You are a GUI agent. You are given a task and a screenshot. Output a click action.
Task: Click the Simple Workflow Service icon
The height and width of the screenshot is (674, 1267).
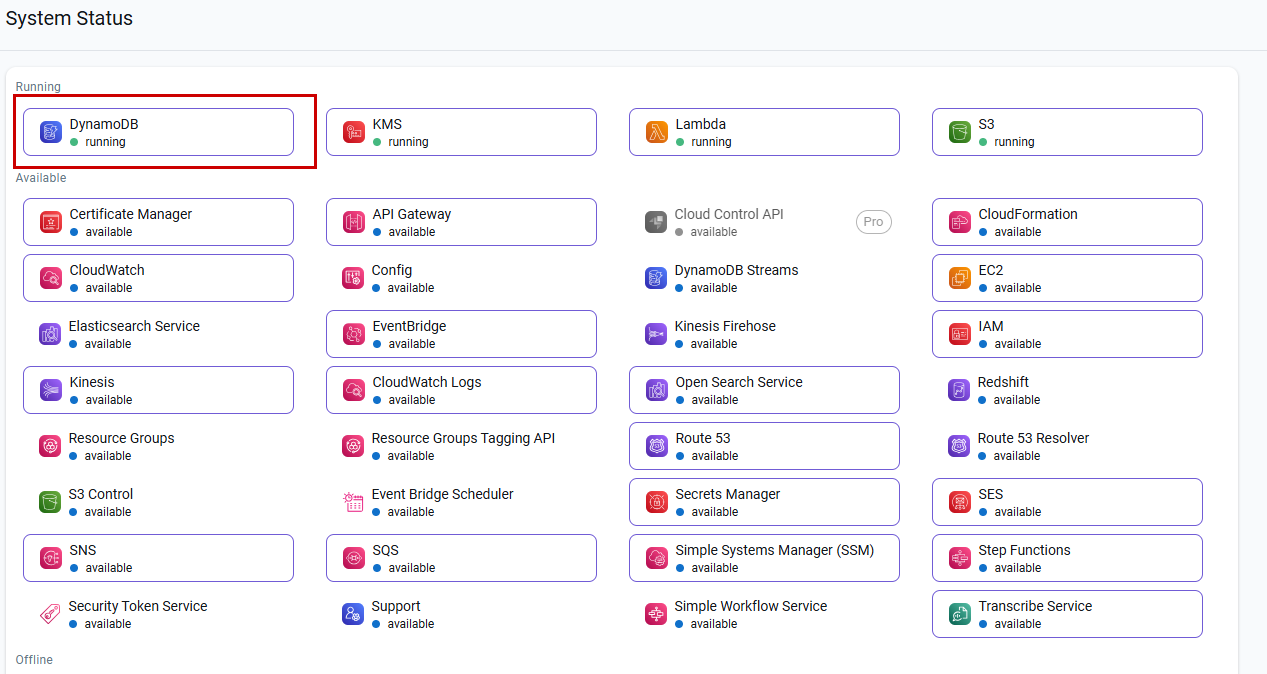[656, 614]
